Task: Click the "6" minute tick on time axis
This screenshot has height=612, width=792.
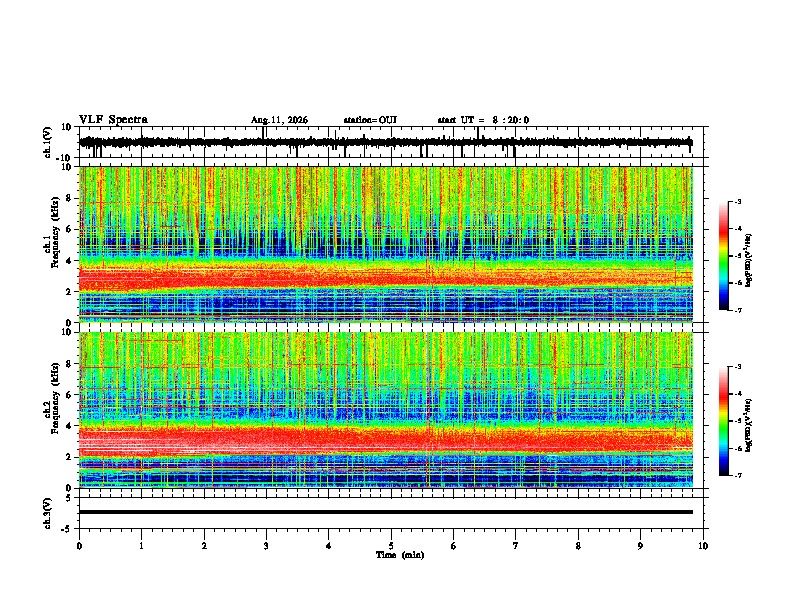Action: tap(454, 546)
